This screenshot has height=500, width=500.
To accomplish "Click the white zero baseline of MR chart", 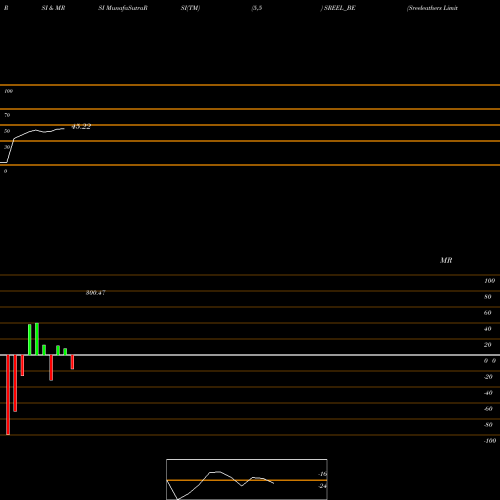I will pyautogui.click(x=250, y=355).
